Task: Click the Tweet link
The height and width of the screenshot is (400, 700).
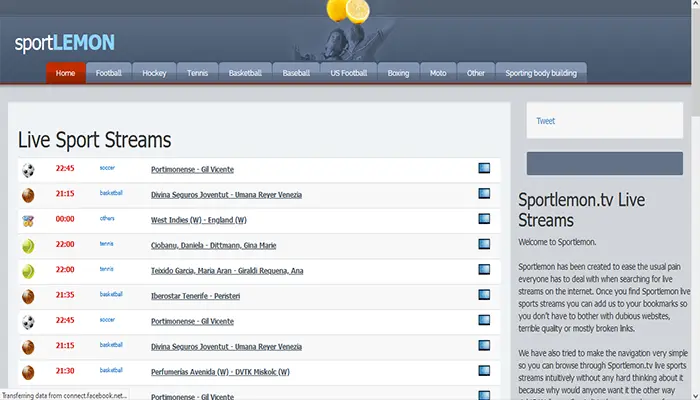Action: click(x=546, y=121)
